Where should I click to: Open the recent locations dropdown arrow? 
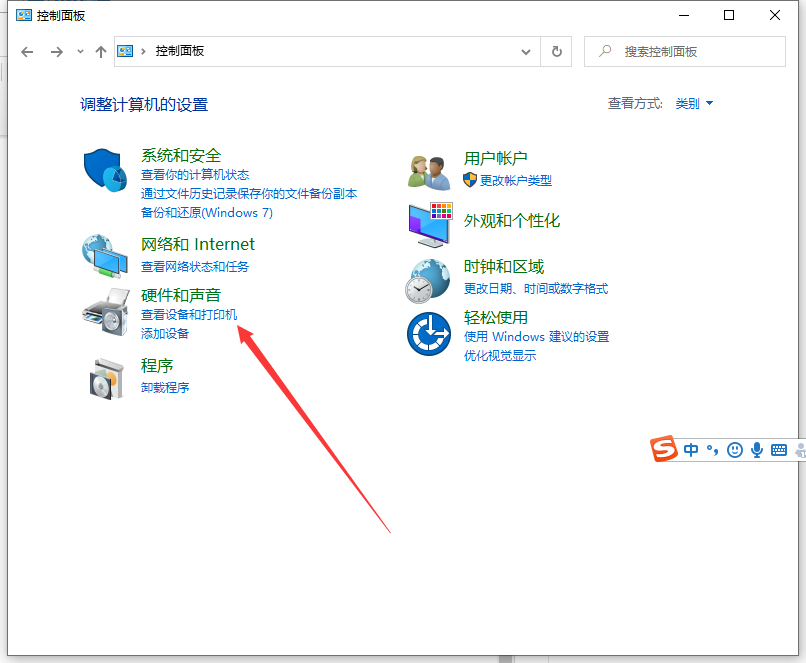[80, 51]
